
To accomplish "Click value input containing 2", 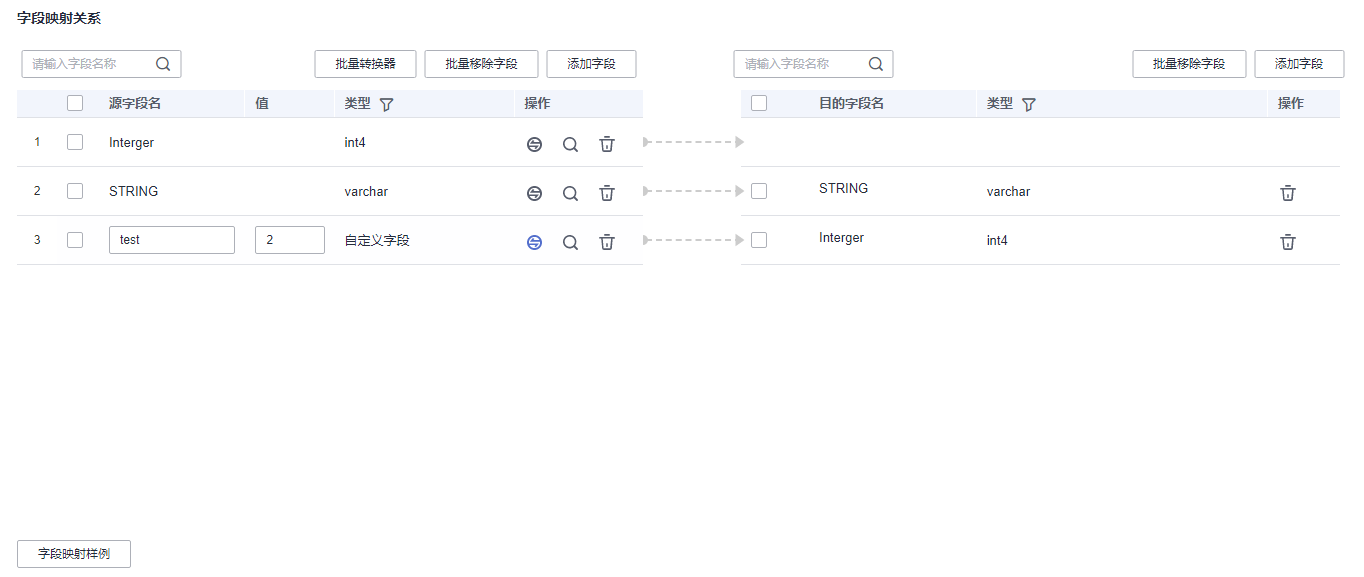I will tap(289, 240).
